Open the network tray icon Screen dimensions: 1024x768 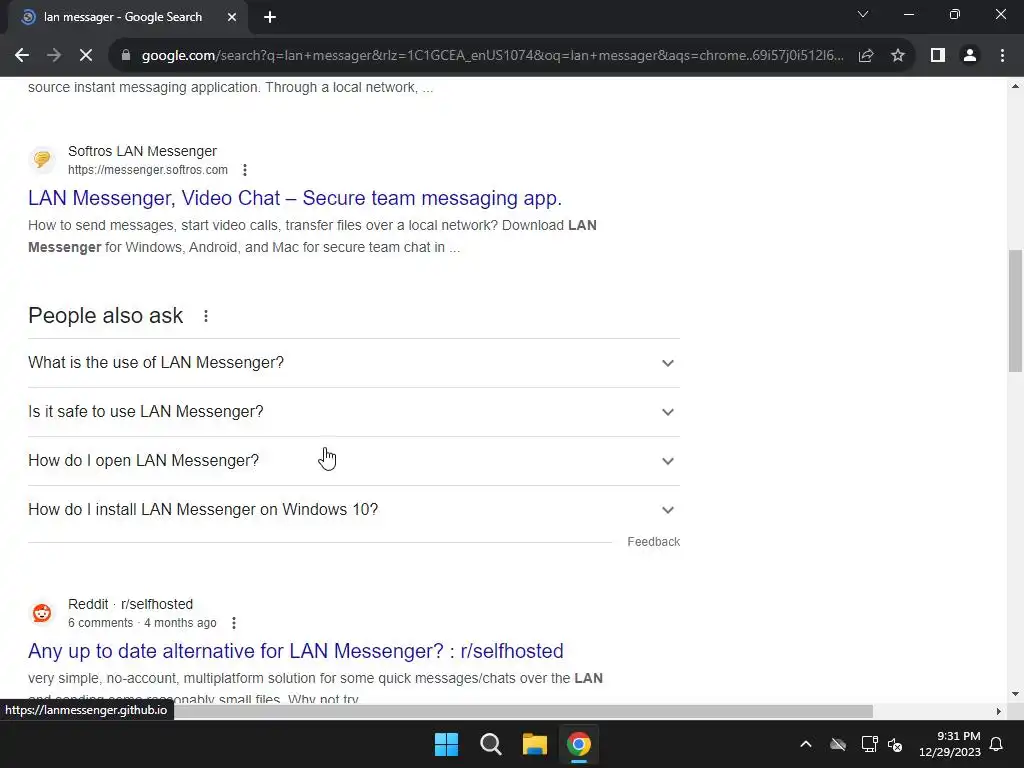coord(869,744)
